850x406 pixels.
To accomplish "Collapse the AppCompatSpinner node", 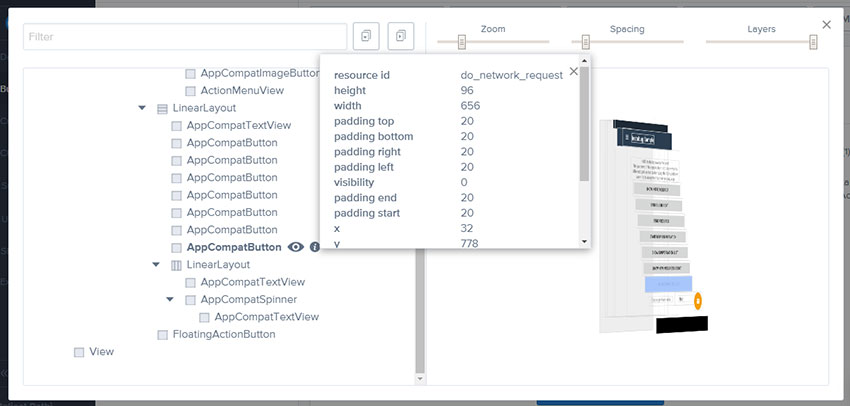I will [x=170, y=299].
